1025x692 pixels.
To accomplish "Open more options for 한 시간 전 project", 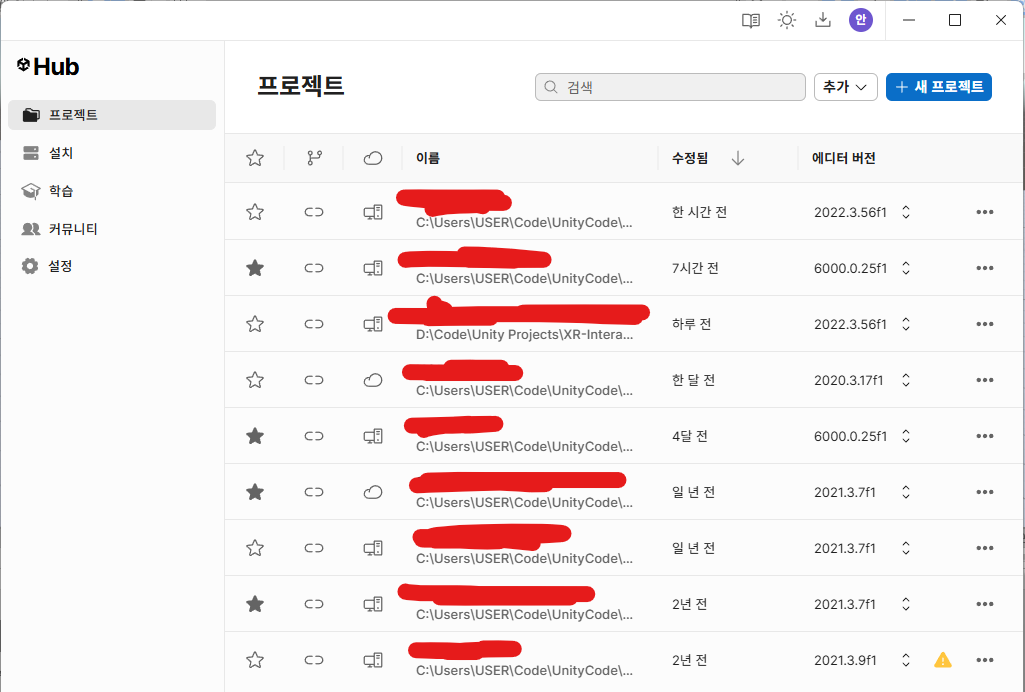I will (984, 212).
